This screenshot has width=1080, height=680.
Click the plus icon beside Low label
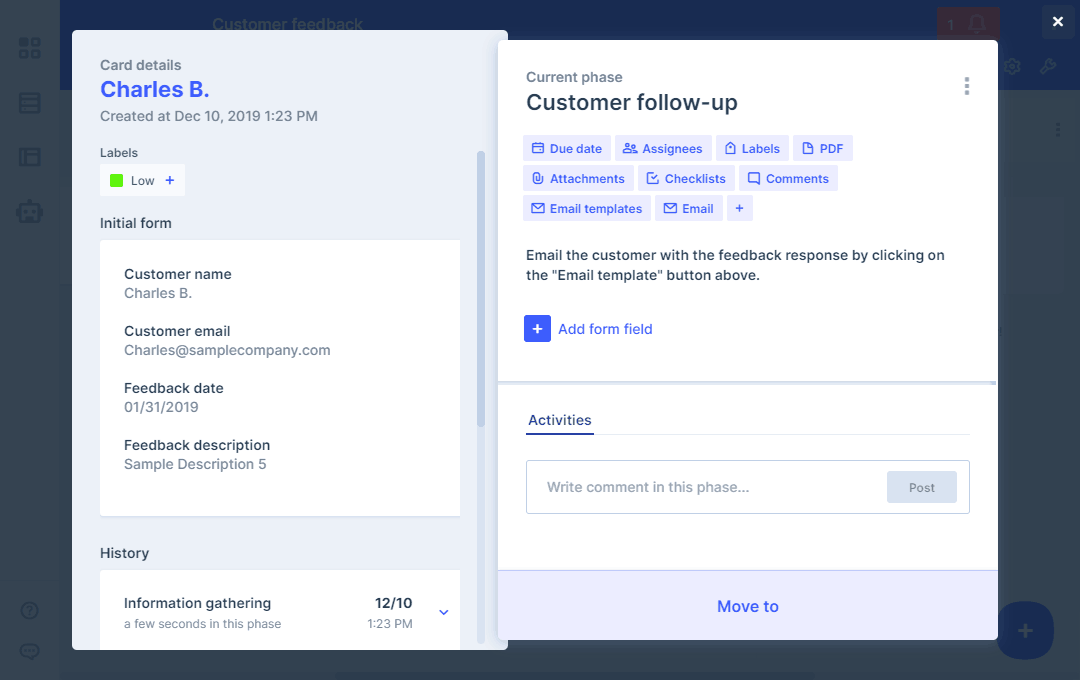point(169,181)
